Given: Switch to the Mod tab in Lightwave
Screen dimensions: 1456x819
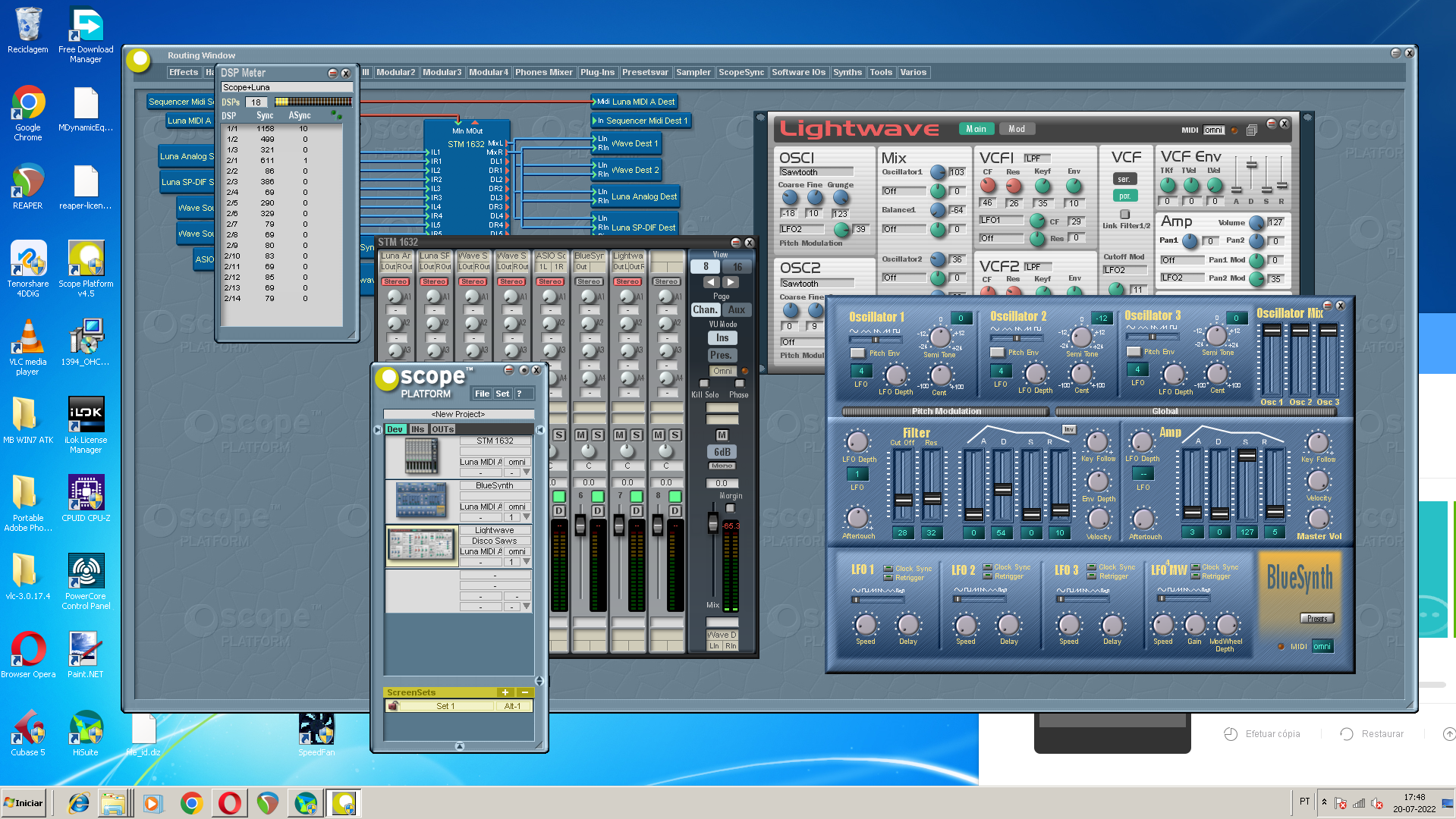Looking at the screenshot, I should point(1017,129).
